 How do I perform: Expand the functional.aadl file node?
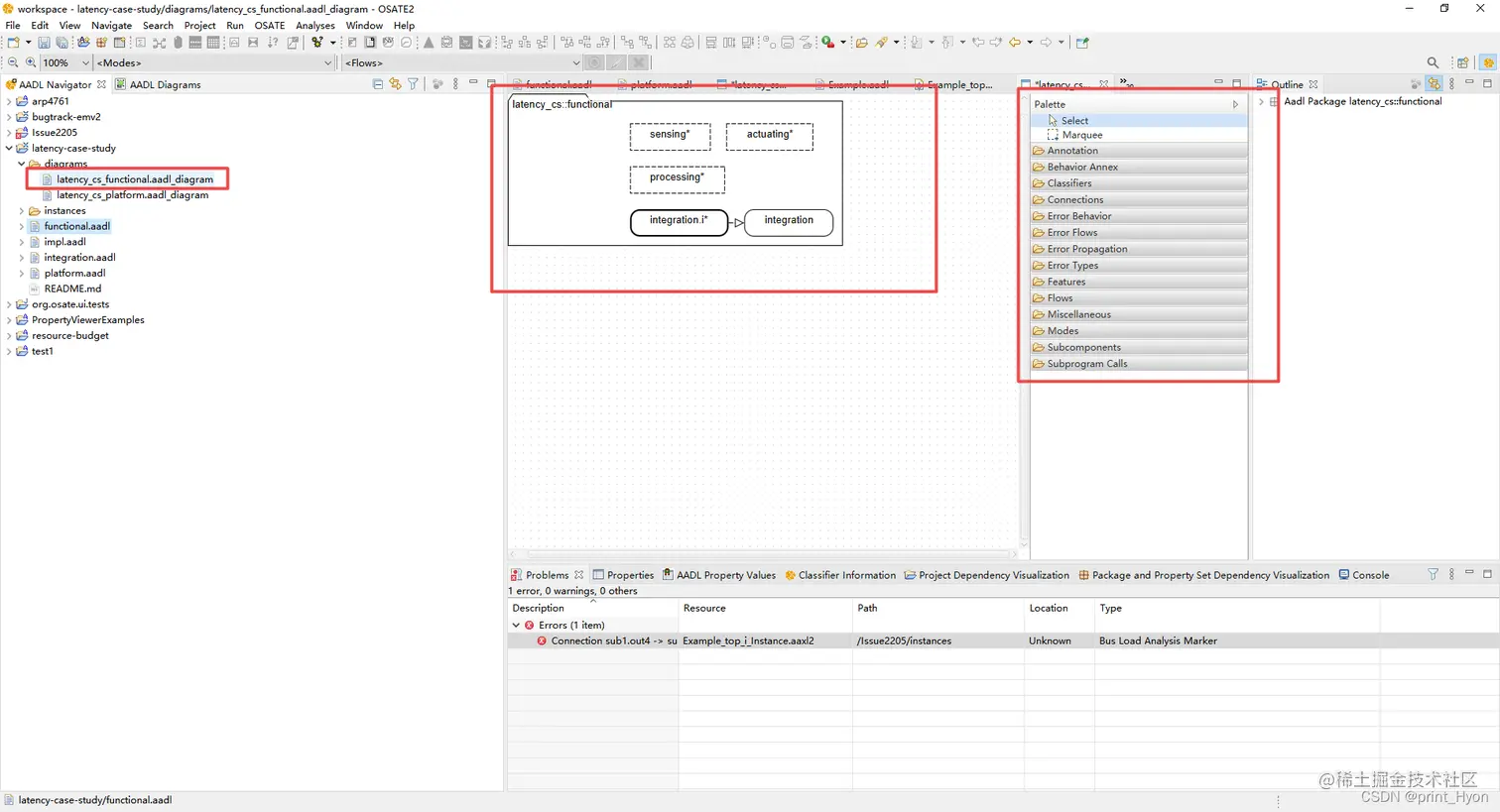(21, 226)
